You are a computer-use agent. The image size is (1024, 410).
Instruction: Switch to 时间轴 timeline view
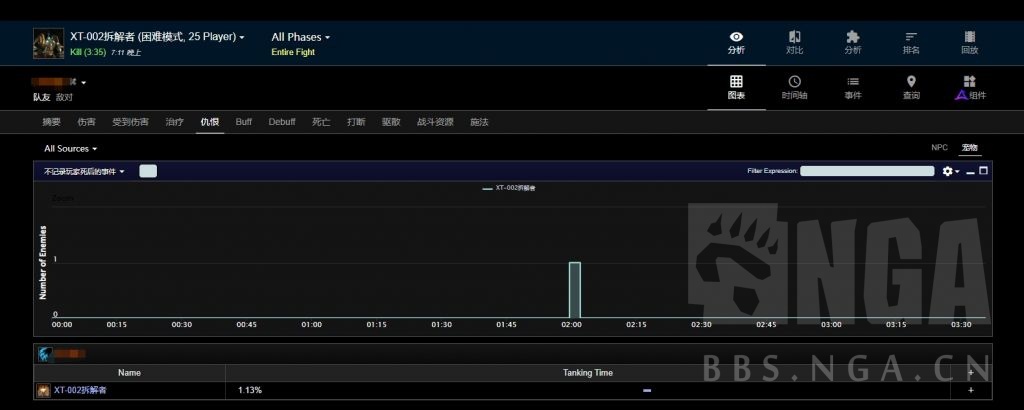[x=794, y=88]
